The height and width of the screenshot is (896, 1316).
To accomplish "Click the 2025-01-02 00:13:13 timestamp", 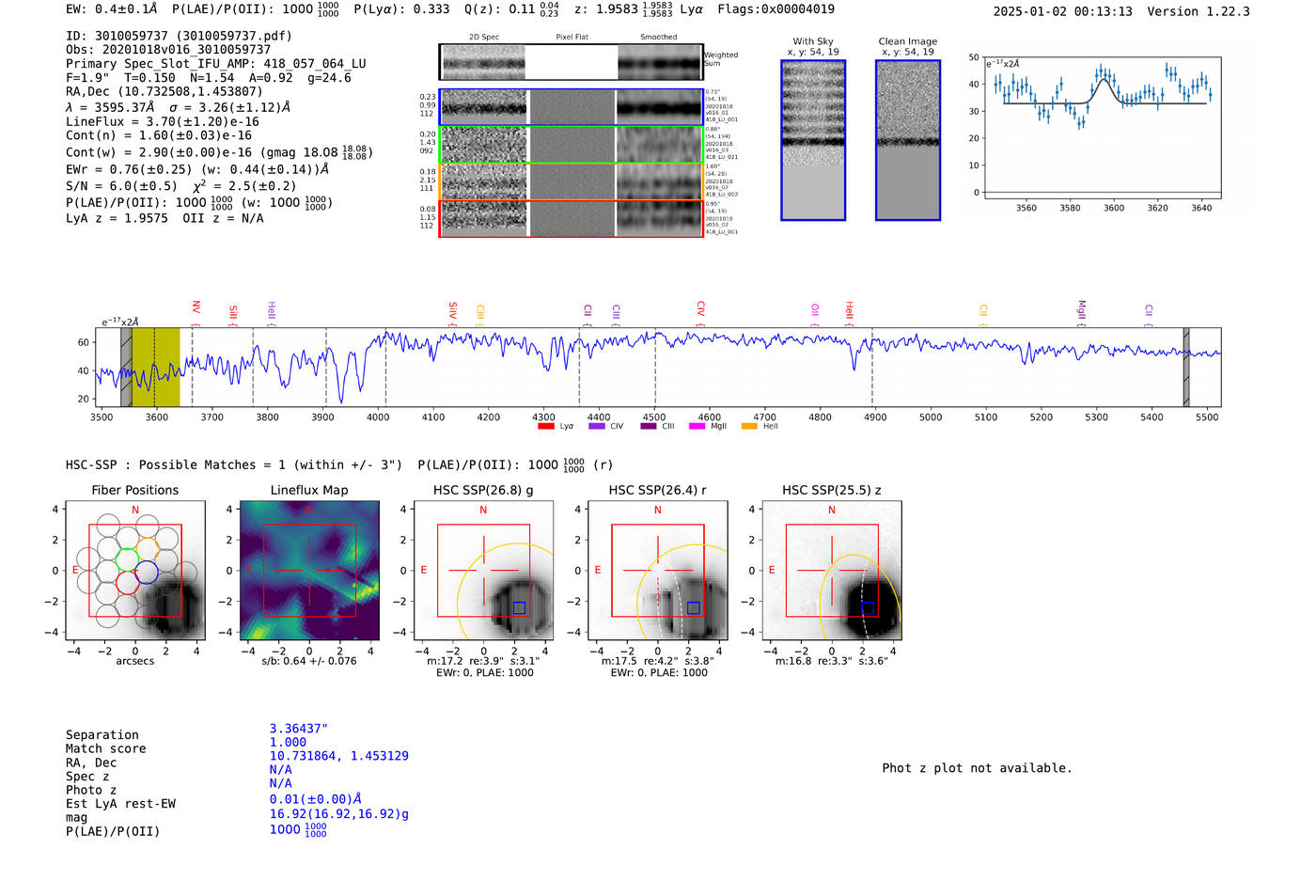I will pos(1063,11).
